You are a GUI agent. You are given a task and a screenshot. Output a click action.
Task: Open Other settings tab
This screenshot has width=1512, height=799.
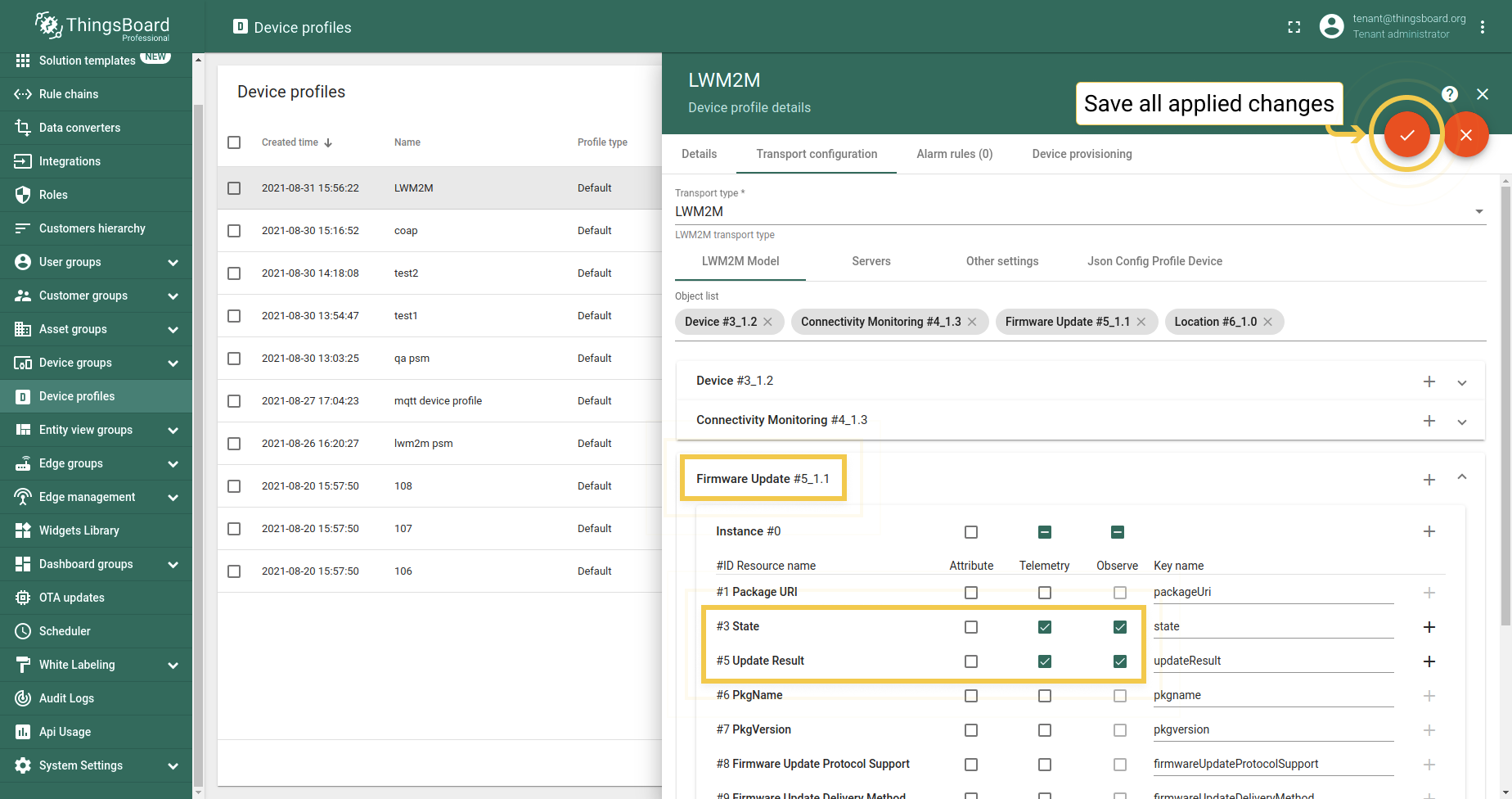pyautogui.click(x=1001, y=261)
